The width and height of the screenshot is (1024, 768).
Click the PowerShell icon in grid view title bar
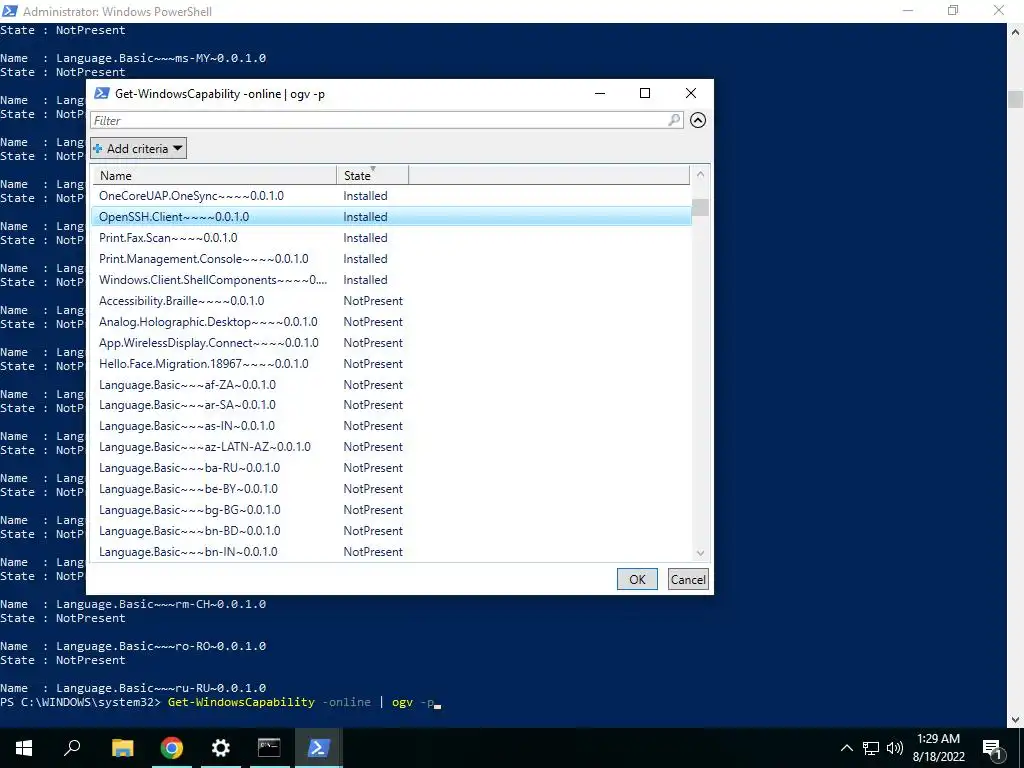point(101,93)
